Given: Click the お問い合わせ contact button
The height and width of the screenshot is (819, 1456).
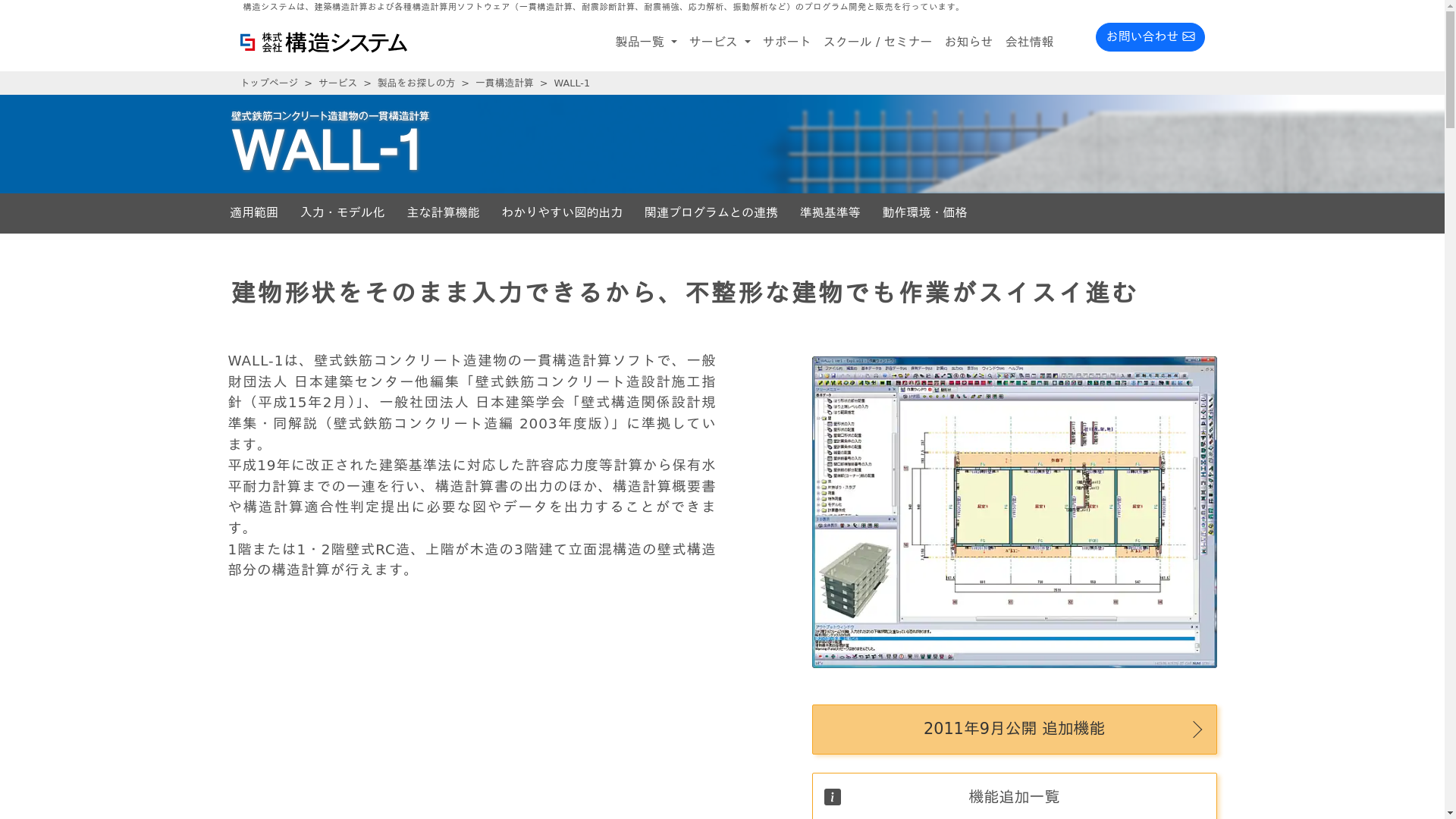Looking at the screenshot, I should click(1150, 37).
